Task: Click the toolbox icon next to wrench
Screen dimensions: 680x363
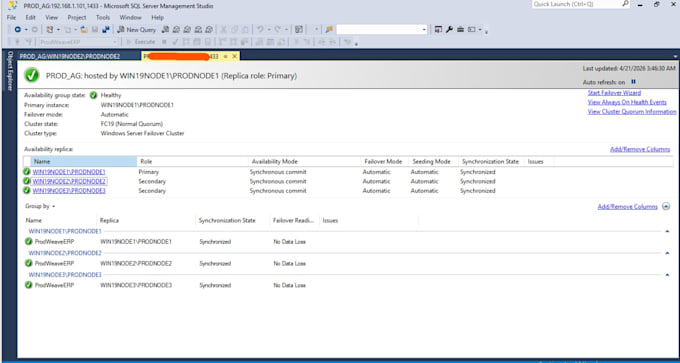Action: click(x=461, y=29)
